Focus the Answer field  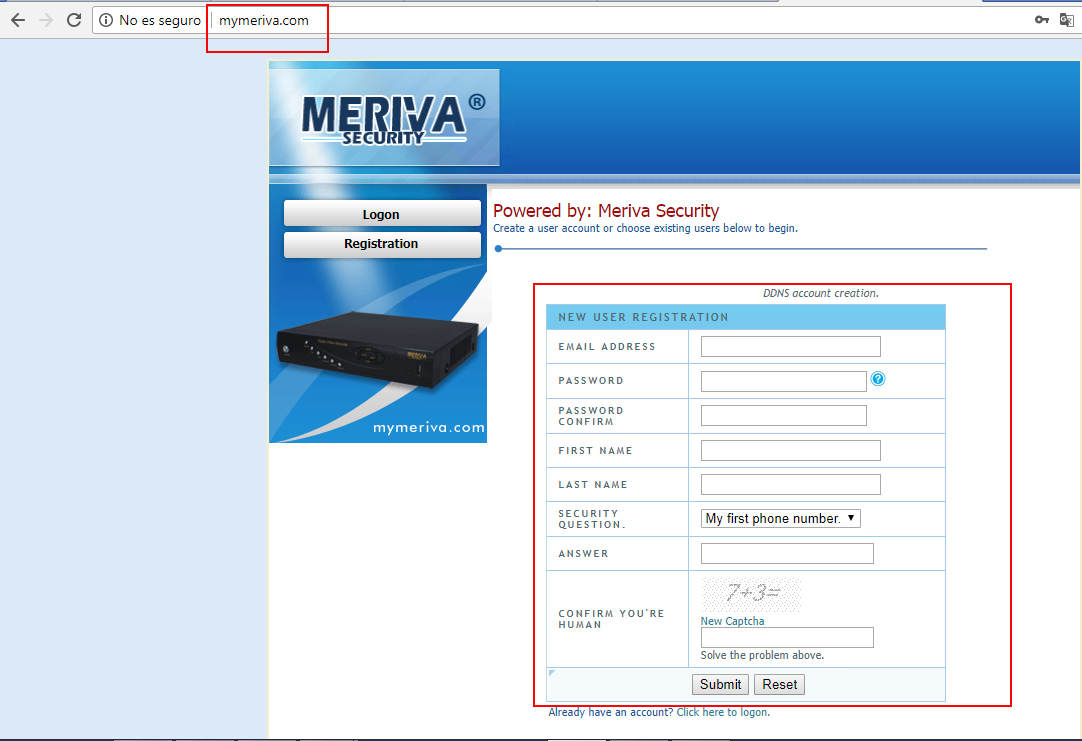[787, 553]
